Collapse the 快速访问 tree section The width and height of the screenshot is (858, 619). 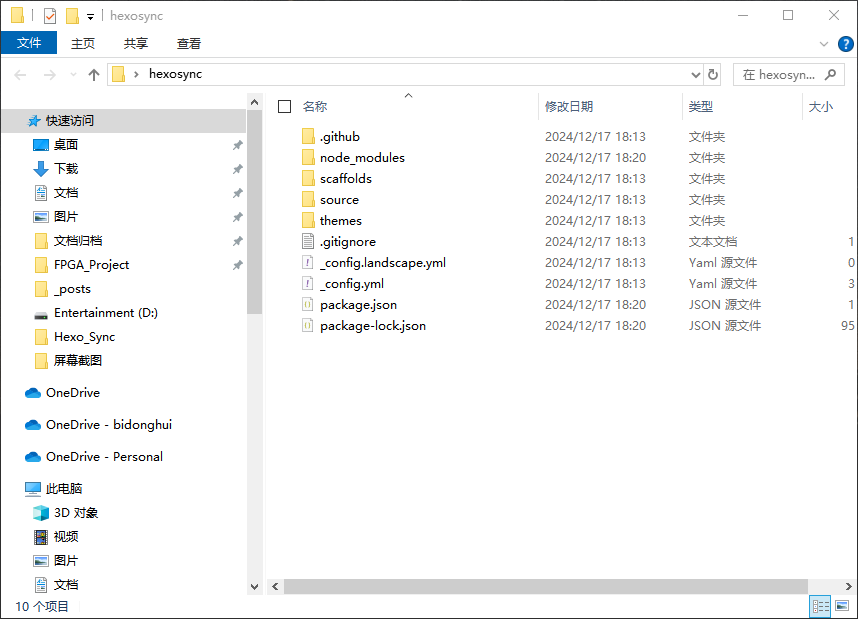11,120
